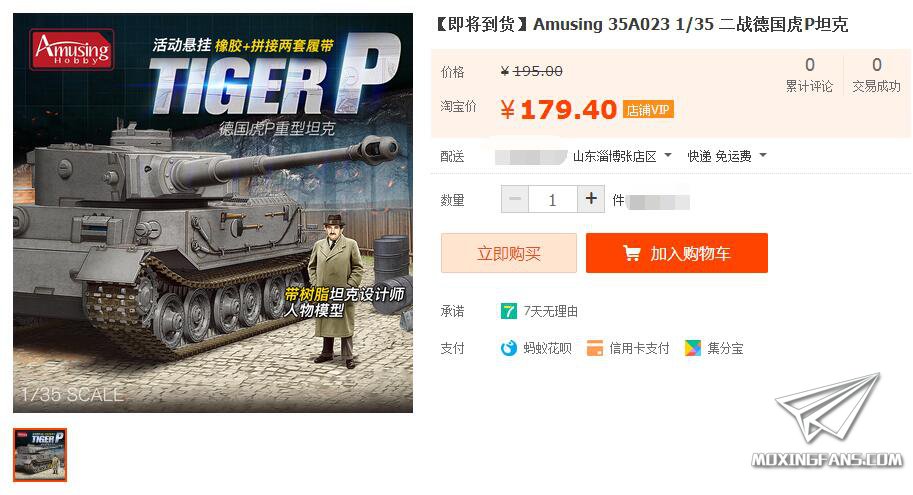
Task: Click the orange credit card payment icon
Action: [x=594, y=348]
